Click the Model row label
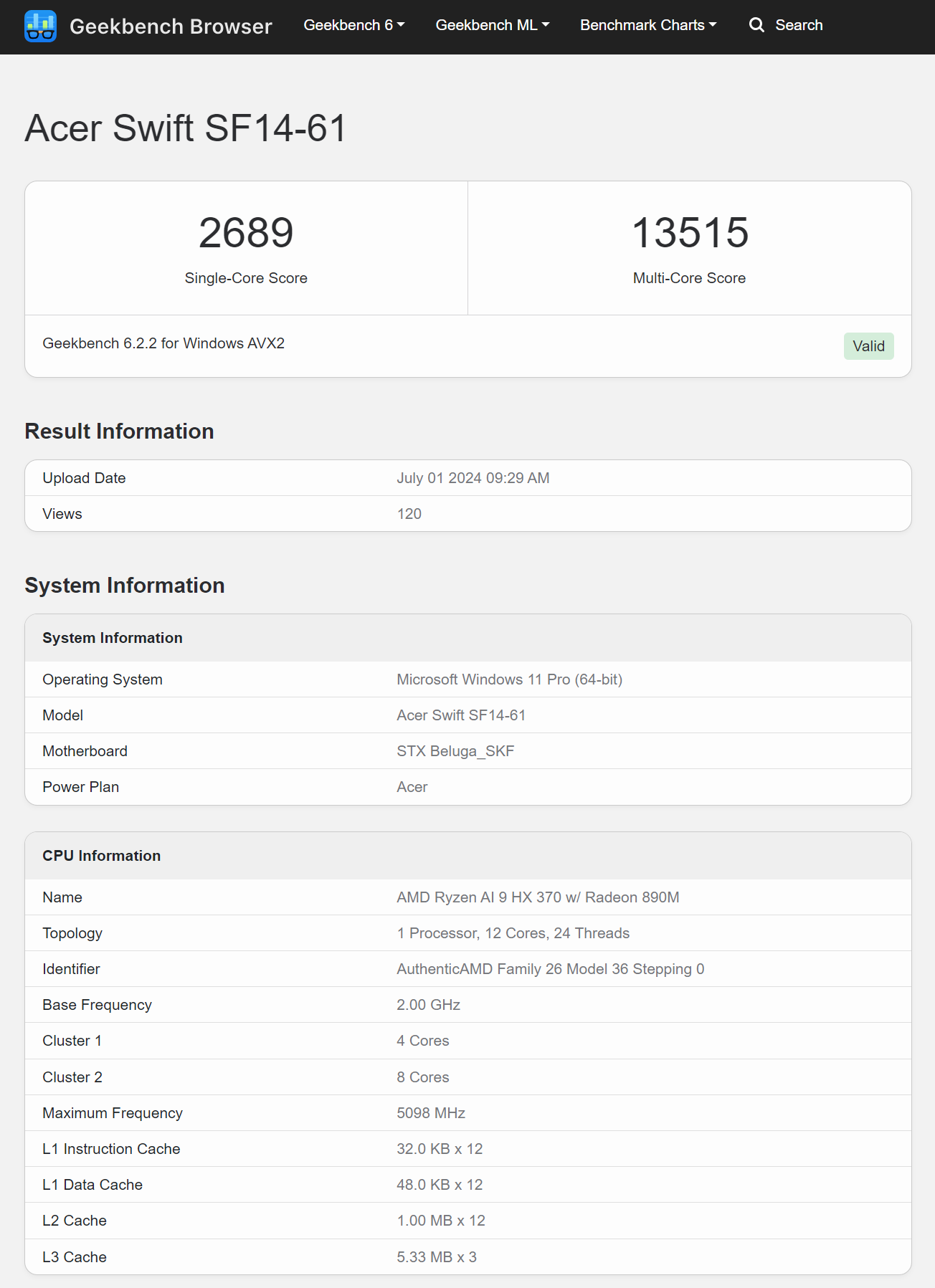The width and height of the screenshot is (935, 1288). pyautogui.click(x=63, y=715)
